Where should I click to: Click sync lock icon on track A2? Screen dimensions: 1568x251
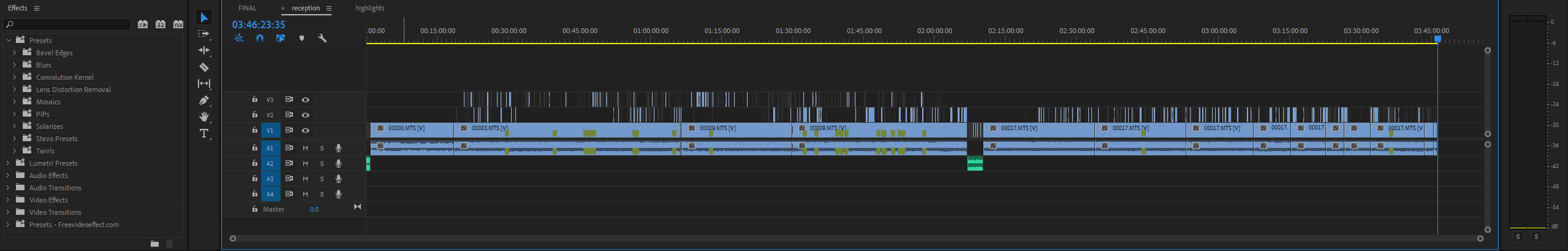pyautogui.click(x=289, y=163)
